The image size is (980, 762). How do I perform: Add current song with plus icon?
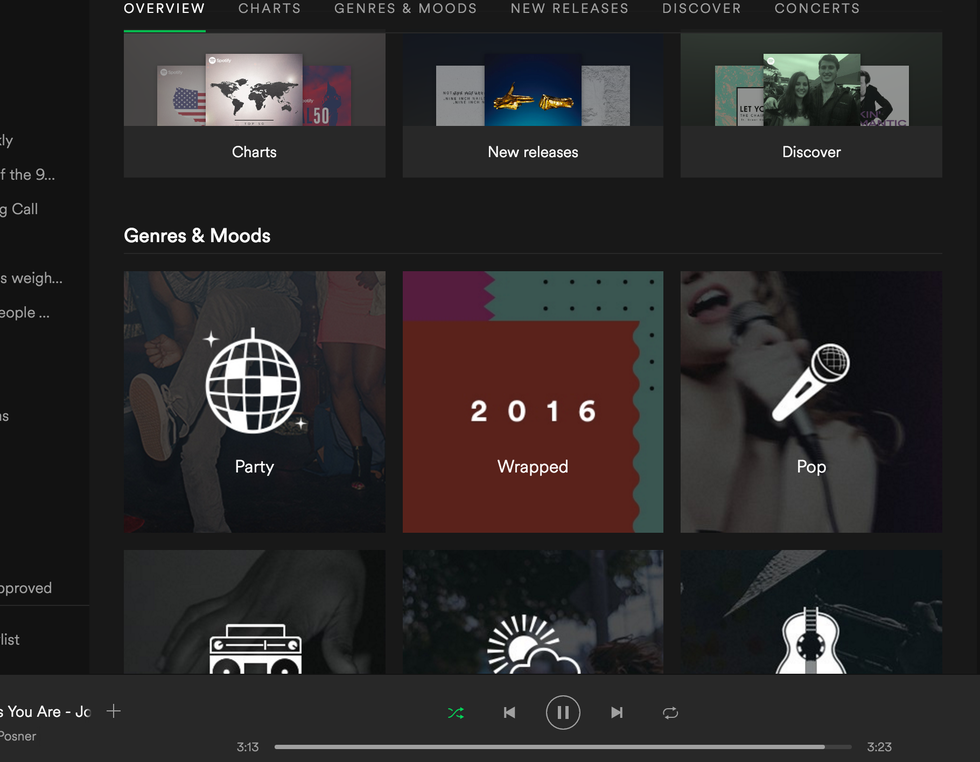114,711
